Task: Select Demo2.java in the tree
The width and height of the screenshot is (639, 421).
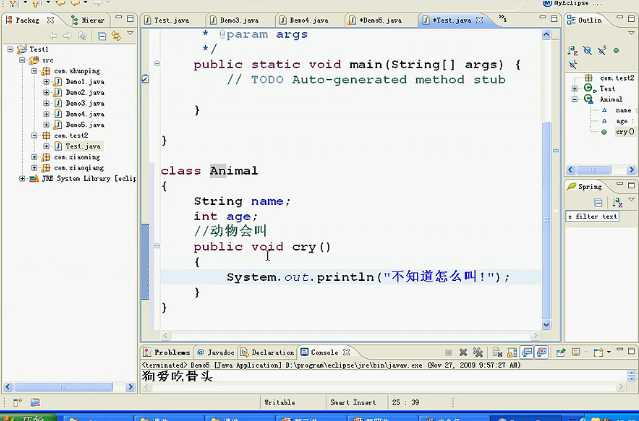Action: tap(85, 93)
